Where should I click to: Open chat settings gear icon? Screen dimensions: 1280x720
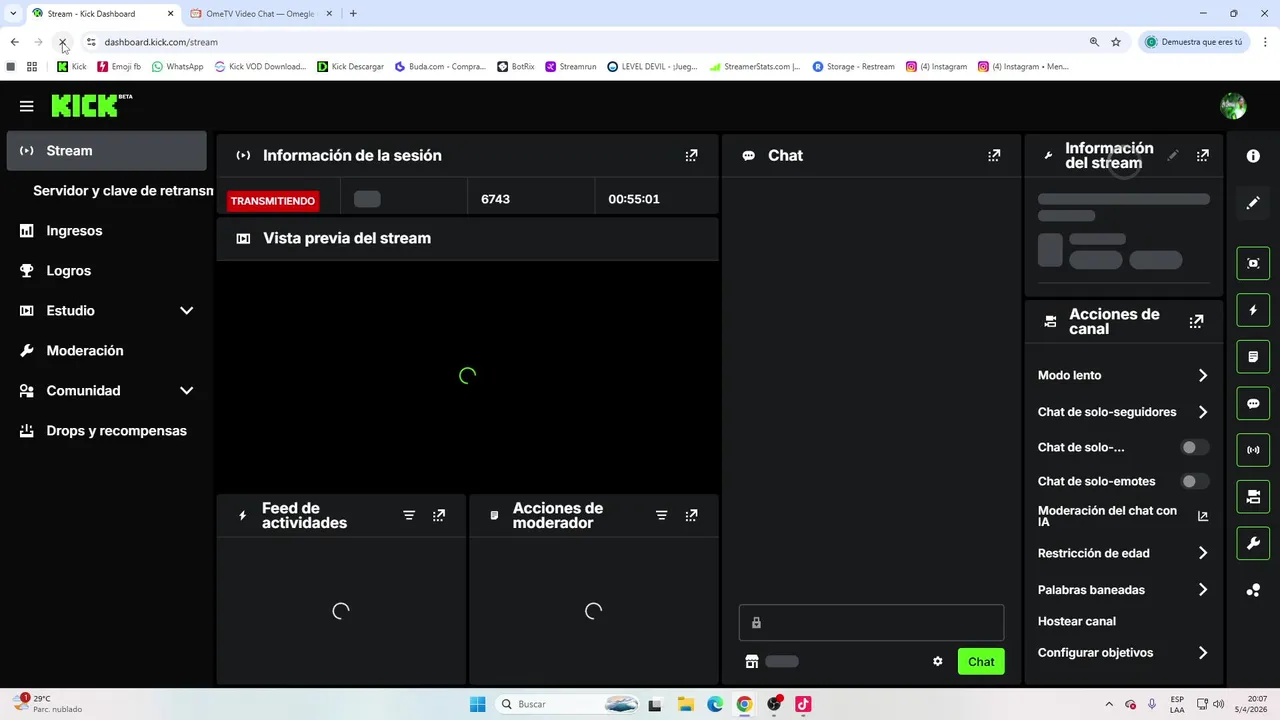(938, 661)
